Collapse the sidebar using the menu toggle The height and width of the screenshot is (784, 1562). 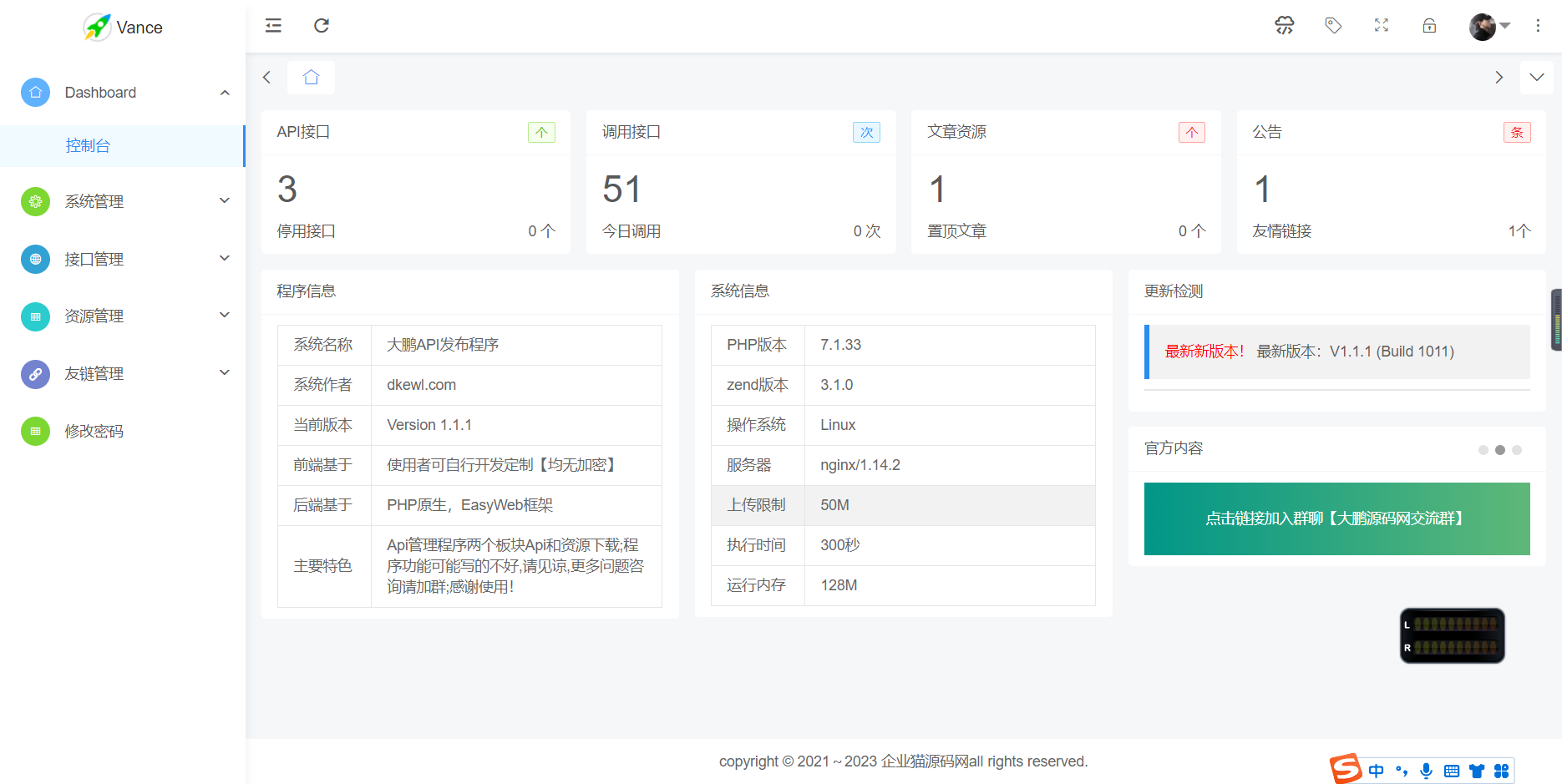click(x=272, y=26)
